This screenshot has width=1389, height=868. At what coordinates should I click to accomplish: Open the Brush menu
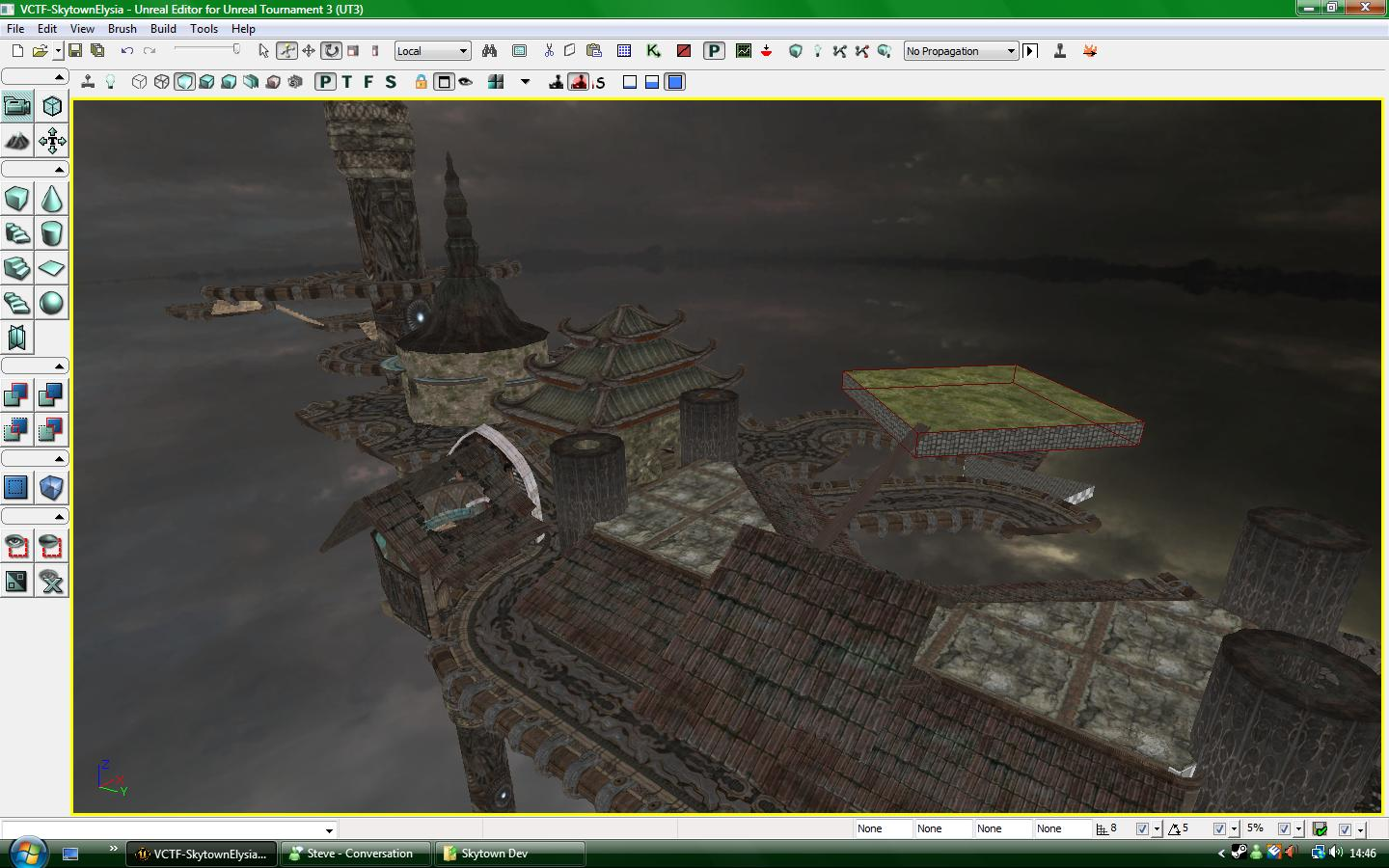(x=123, y=29)
